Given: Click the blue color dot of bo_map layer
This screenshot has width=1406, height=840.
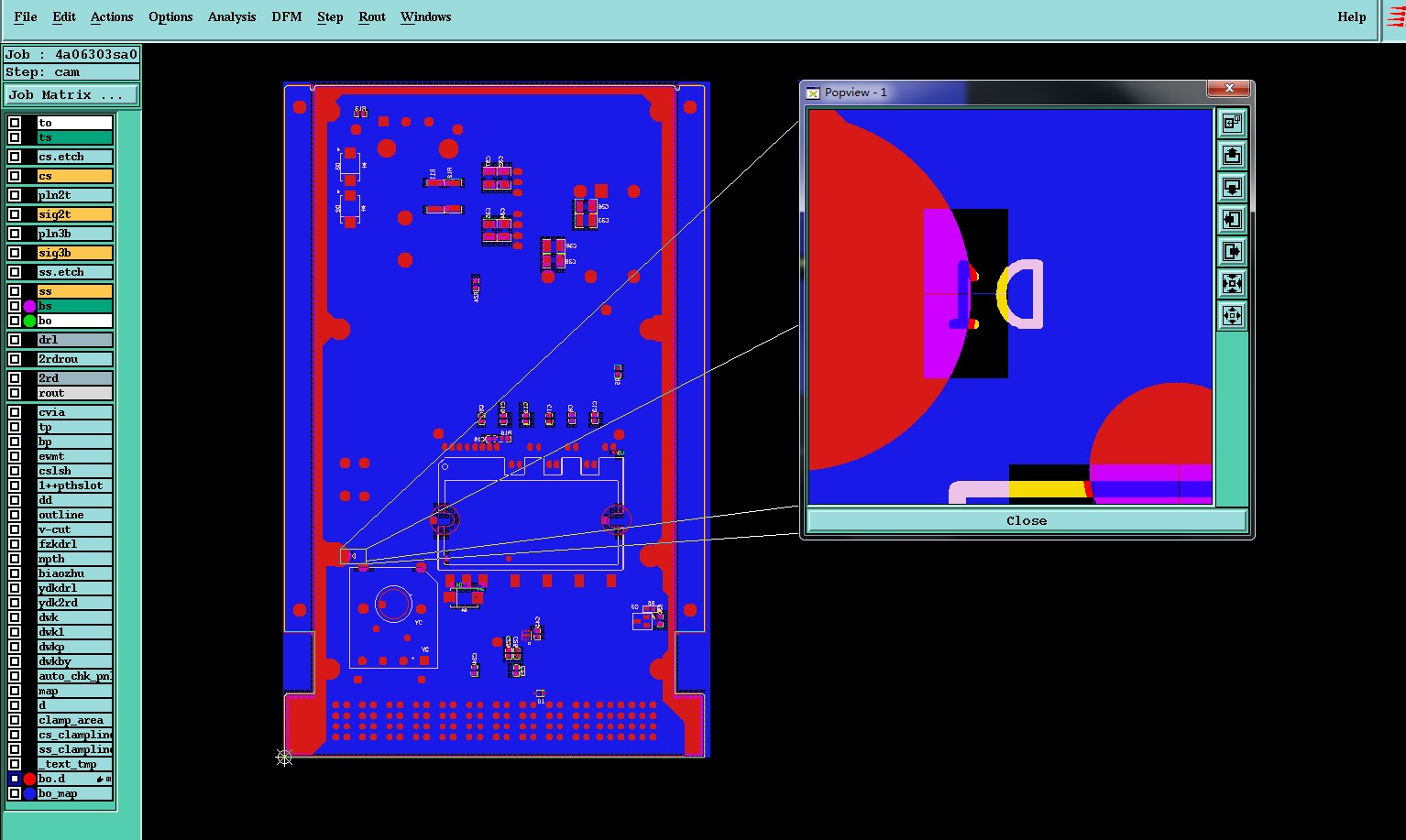Looking at the screenshot, I should coord(29,793).
